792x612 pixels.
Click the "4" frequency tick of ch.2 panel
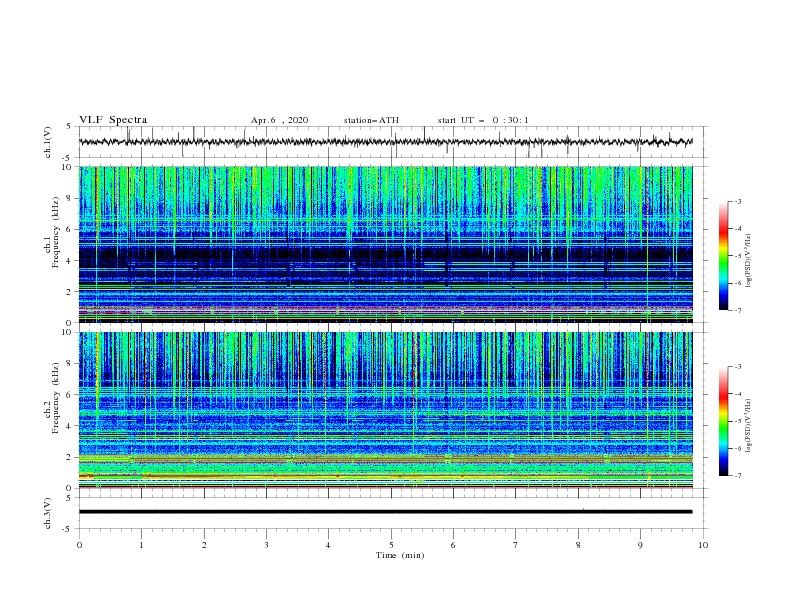69,426
